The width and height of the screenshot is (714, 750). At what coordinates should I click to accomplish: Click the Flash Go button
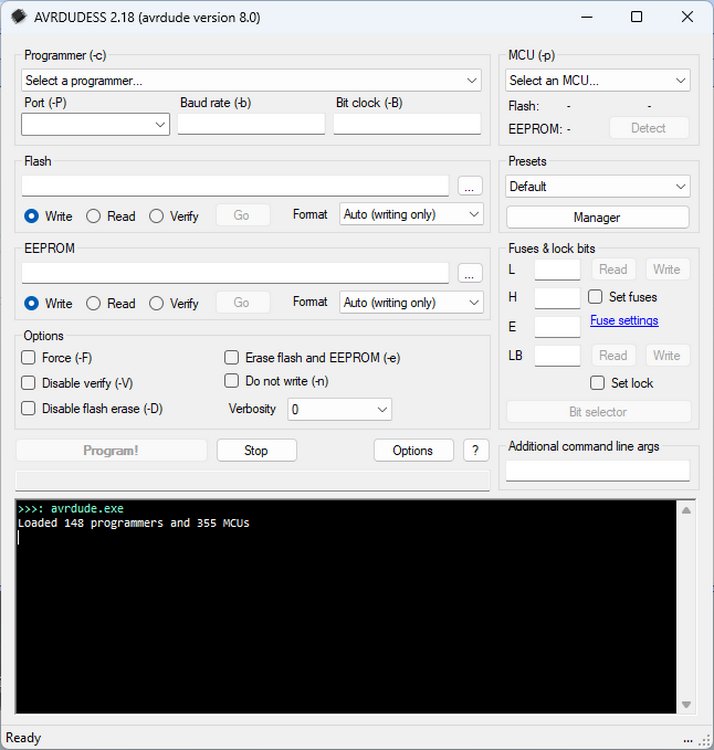(x=242, y=215)
